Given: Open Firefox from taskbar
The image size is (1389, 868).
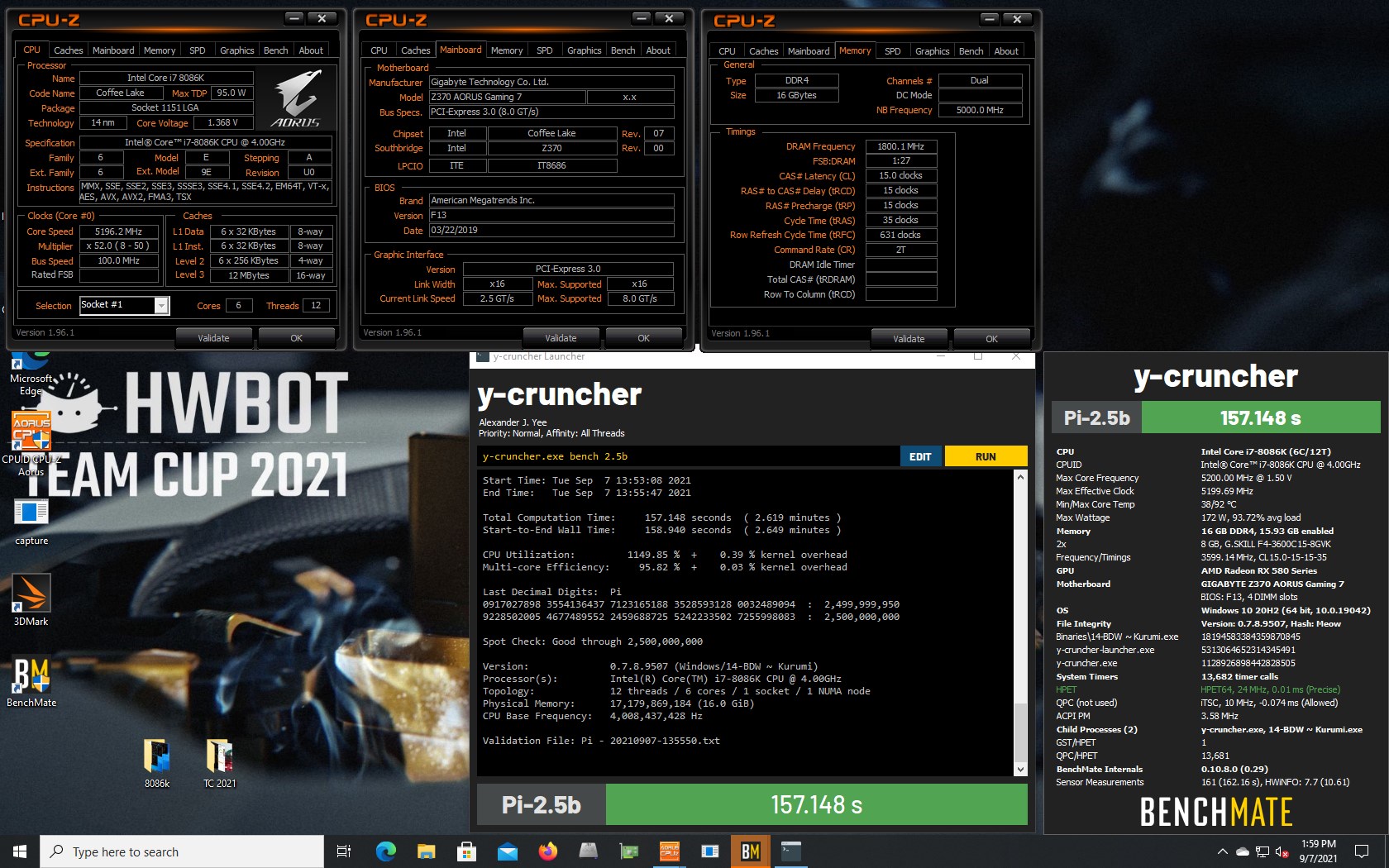Looking at the screenshot, I should pyautogui.click(x=547, y=851).
